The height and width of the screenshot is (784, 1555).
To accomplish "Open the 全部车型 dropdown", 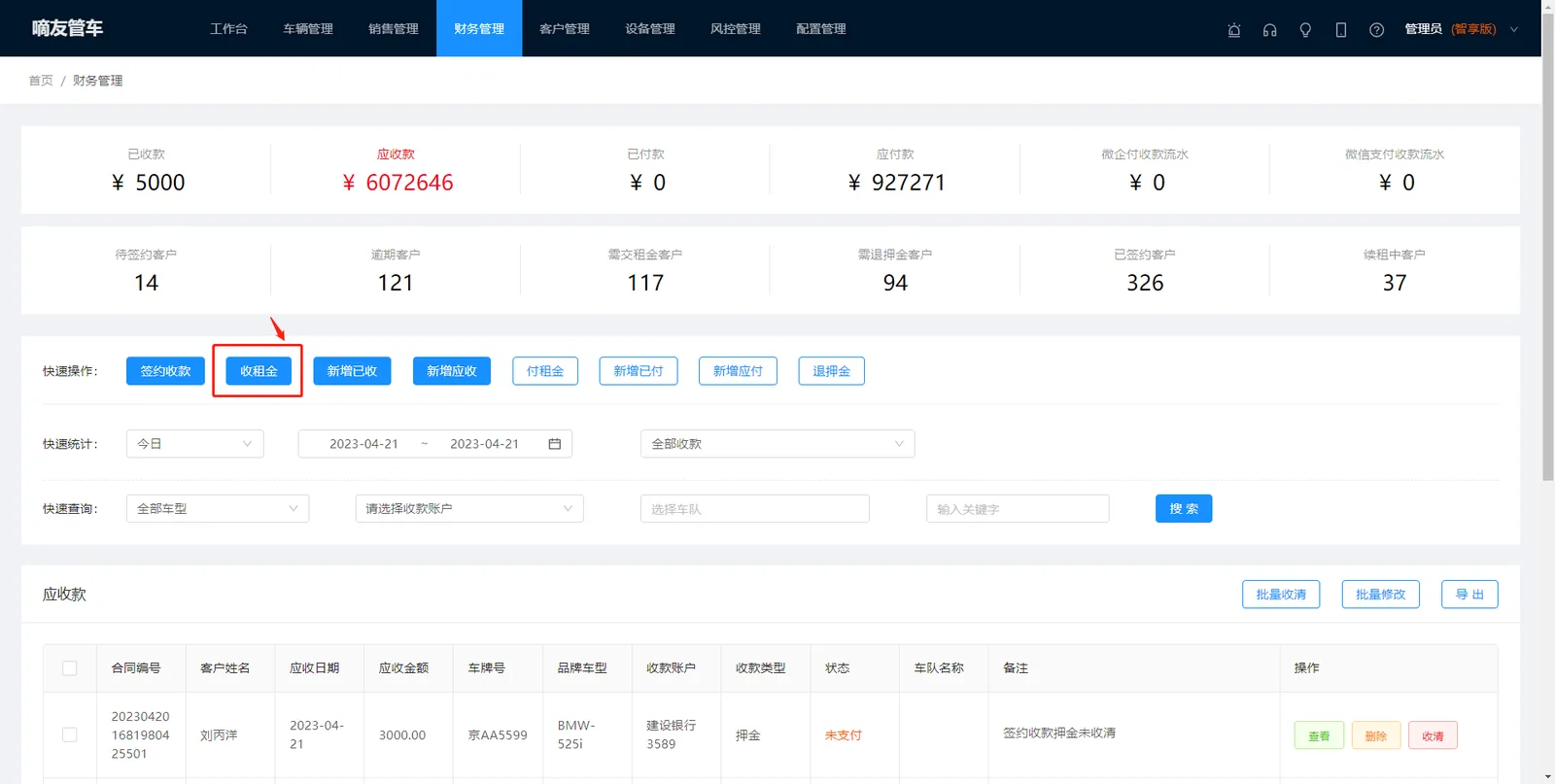I will (218, 509).
